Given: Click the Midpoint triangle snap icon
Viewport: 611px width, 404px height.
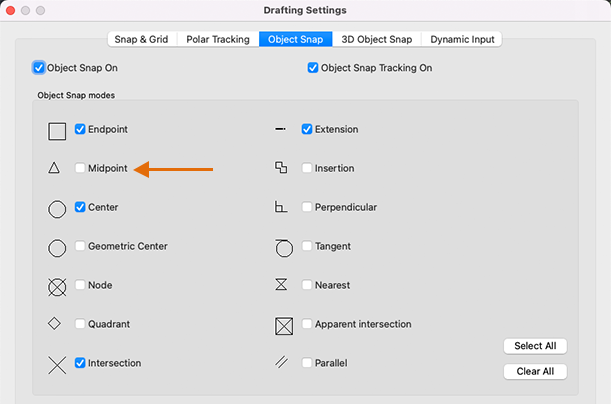Looking at the screenshot, I should point(54,169).
